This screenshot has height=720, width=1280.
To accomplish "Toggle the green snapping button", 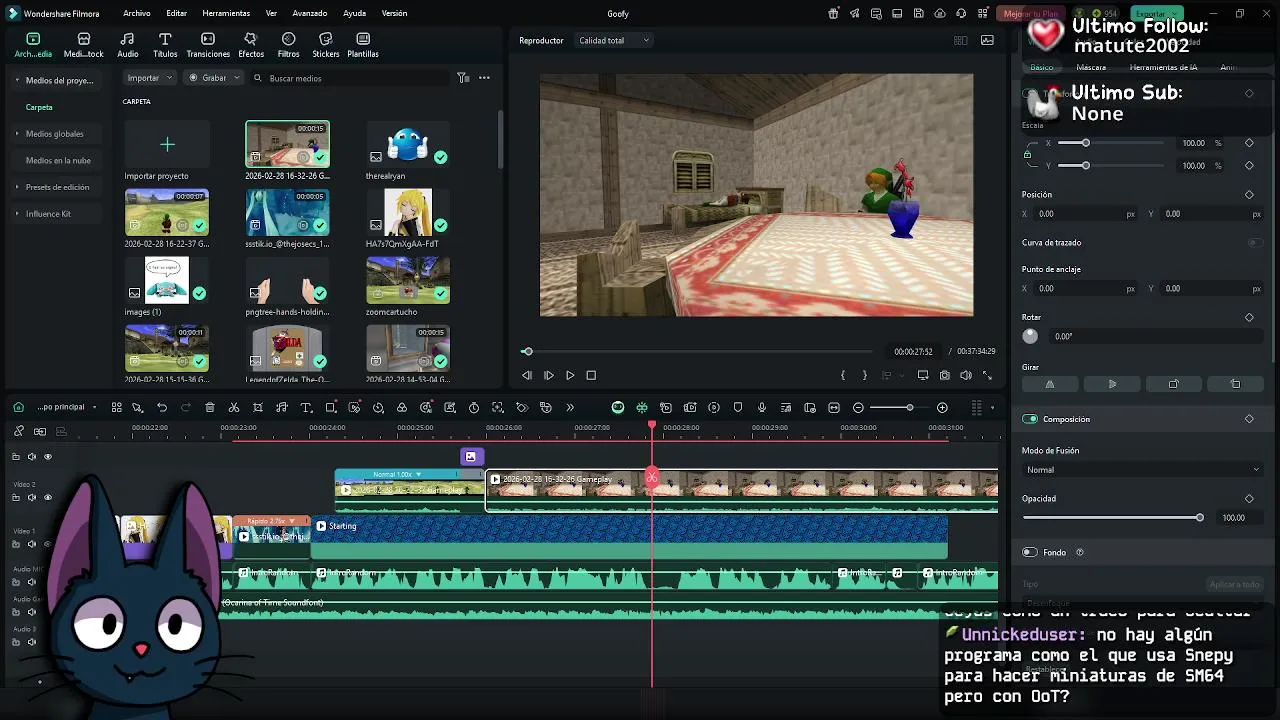I will click(642, 407).
